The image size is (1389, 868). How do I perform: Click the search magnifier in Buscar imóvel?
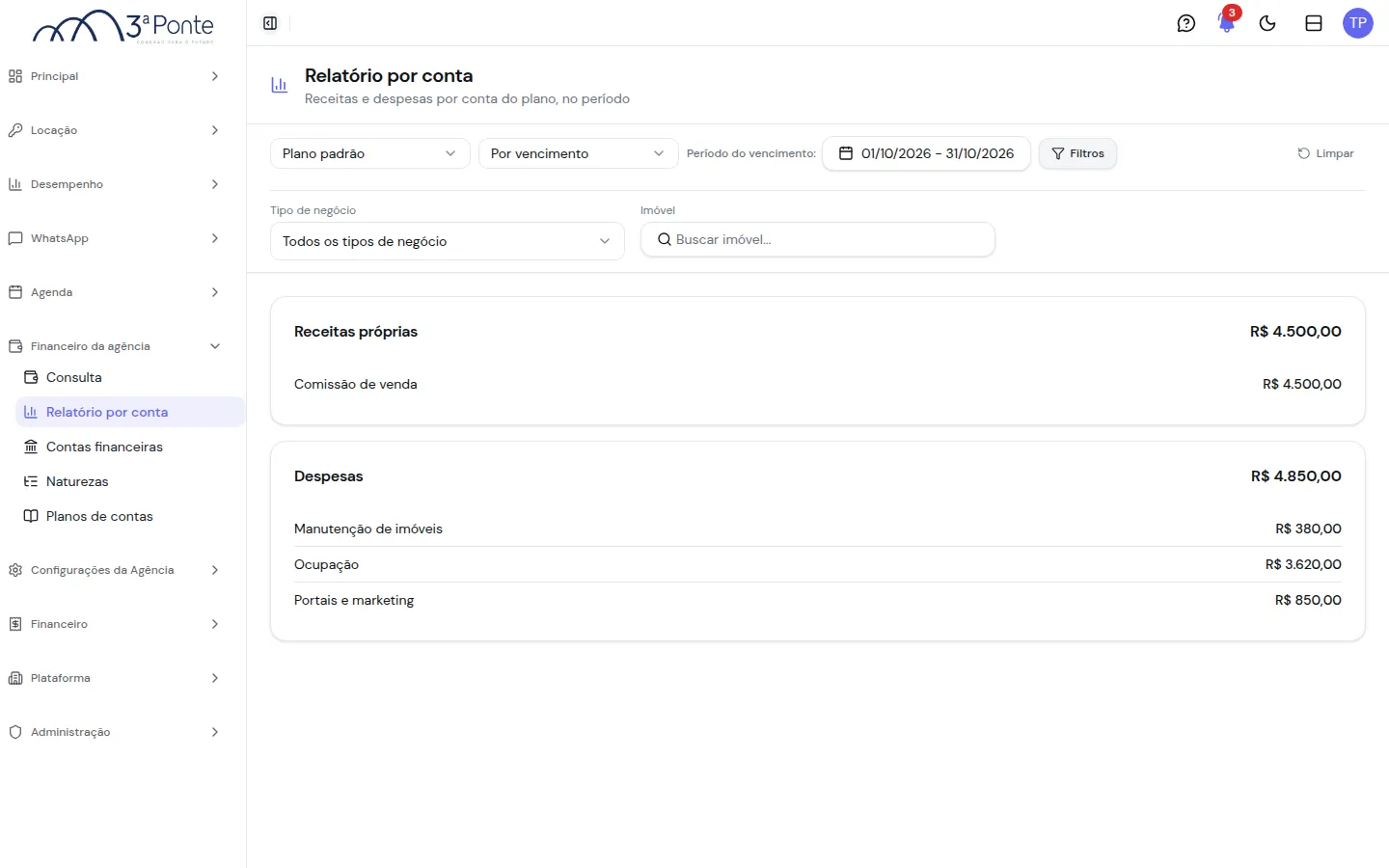pos(665,239)
